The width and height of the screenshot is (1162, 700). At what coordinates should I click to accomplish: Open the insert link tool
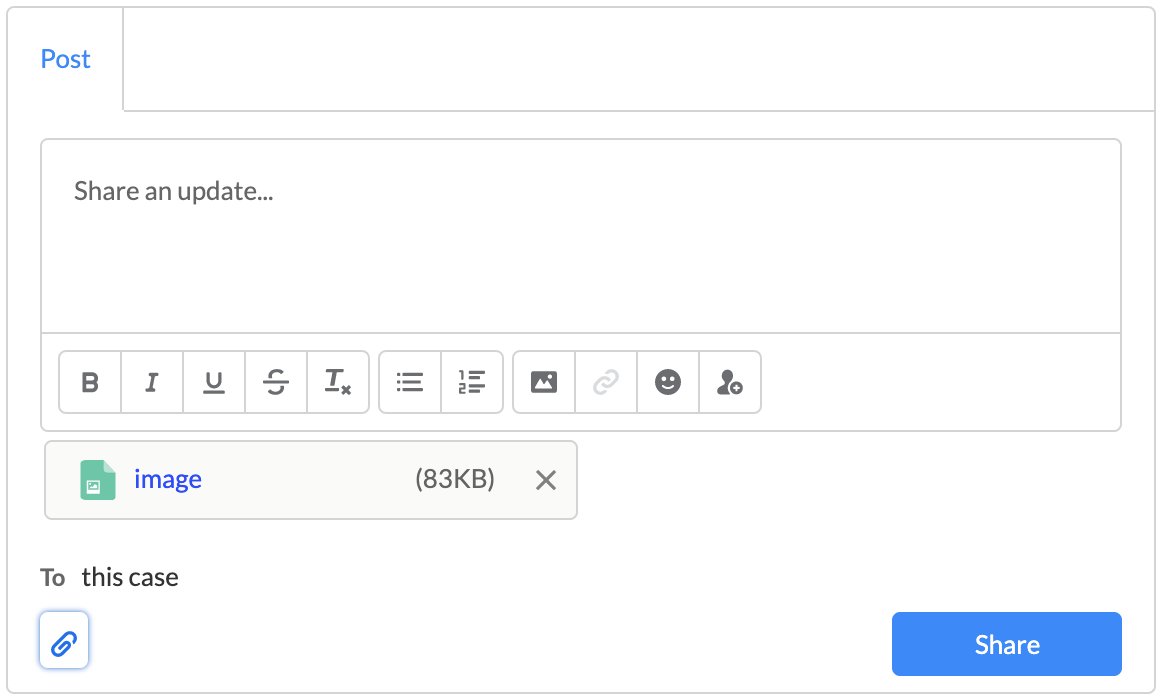point(605,382)
